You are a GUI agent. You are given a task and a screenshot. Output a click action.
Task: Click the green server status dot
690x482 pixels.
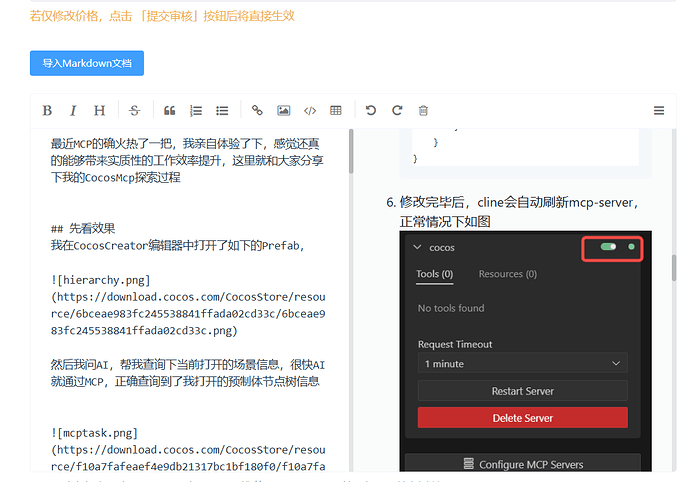coord(631,247)
